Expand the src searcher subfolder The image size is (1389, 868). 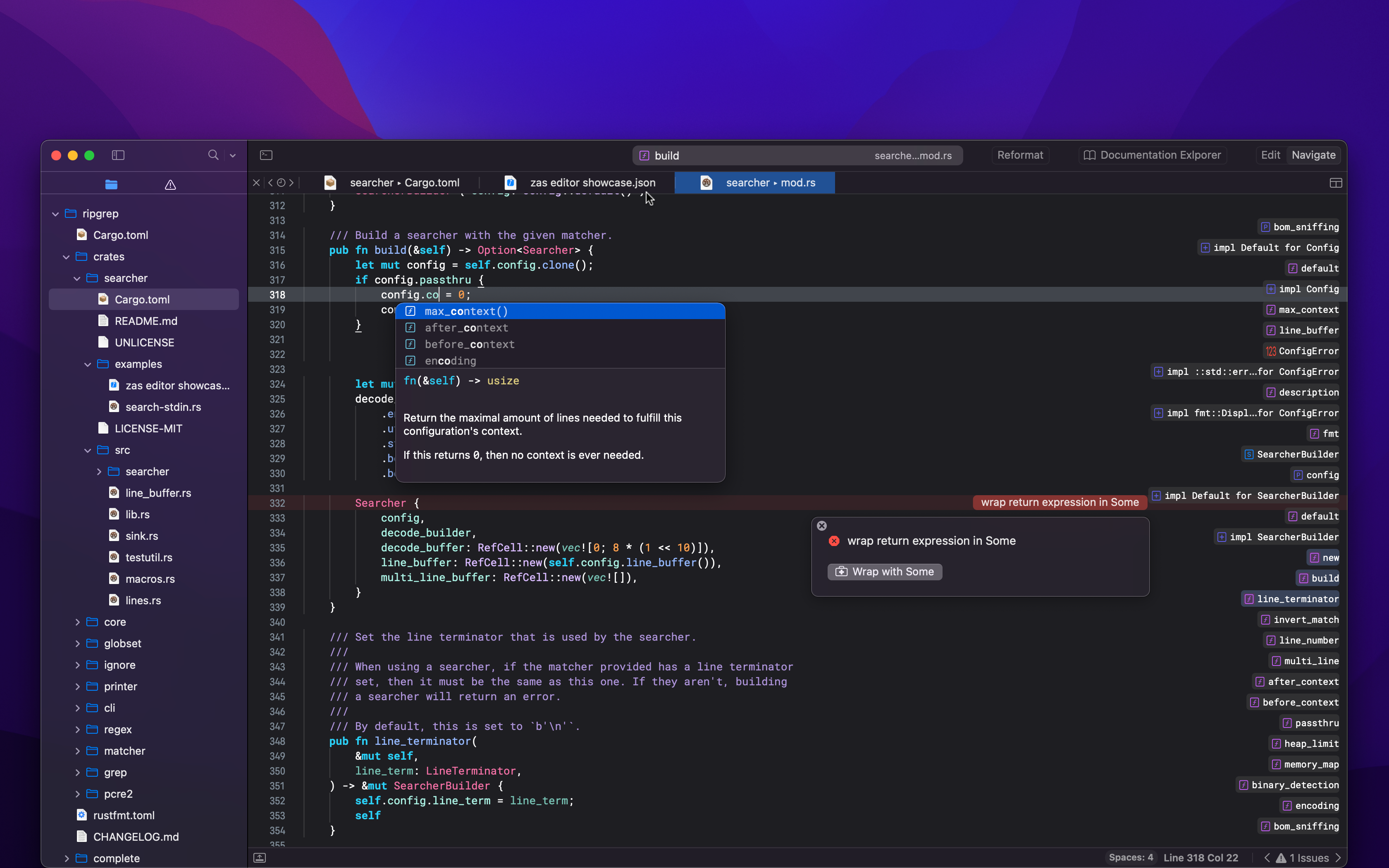click(99, 472)
